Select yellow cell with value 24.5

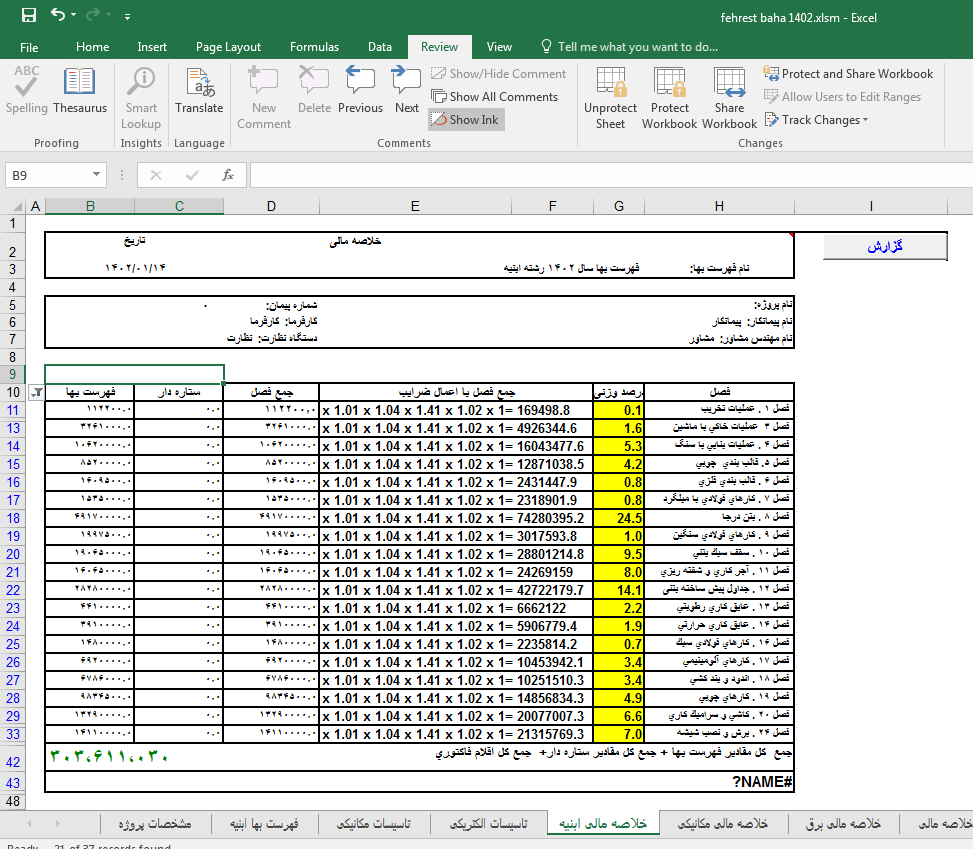click(x=619, y=518)
